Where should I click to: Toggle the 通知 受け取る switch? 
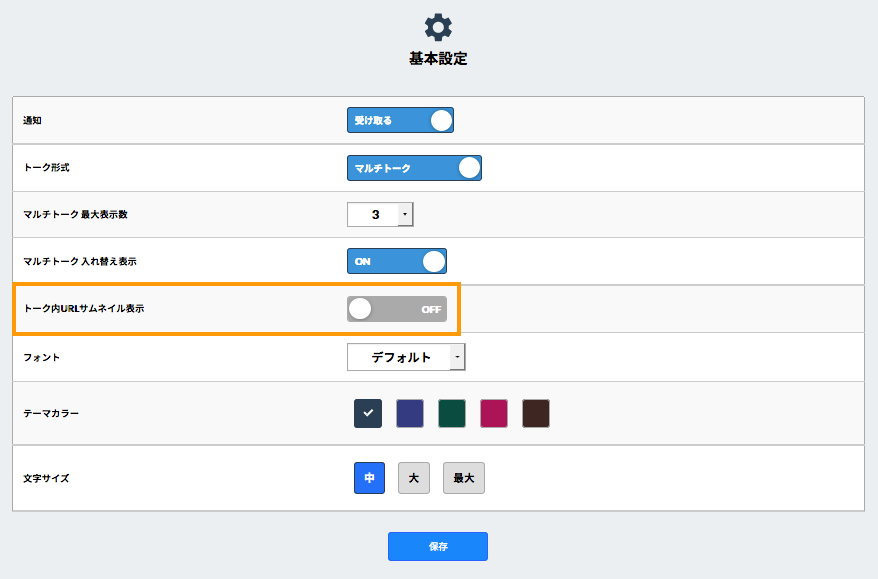(400, 121)
